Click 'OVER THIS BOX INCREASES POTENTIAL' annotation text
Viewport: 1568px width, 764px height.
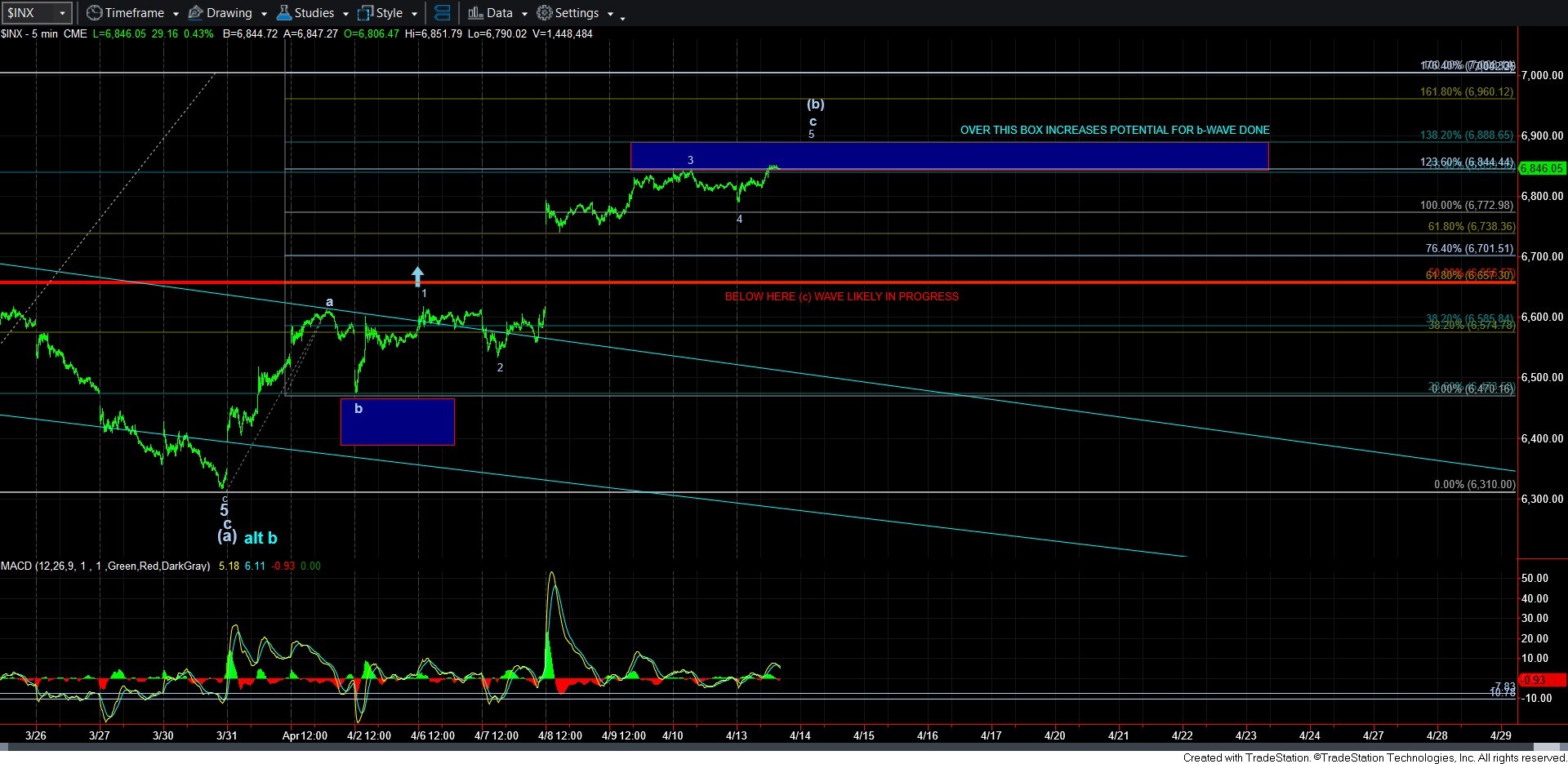[x=1114, y=130]
